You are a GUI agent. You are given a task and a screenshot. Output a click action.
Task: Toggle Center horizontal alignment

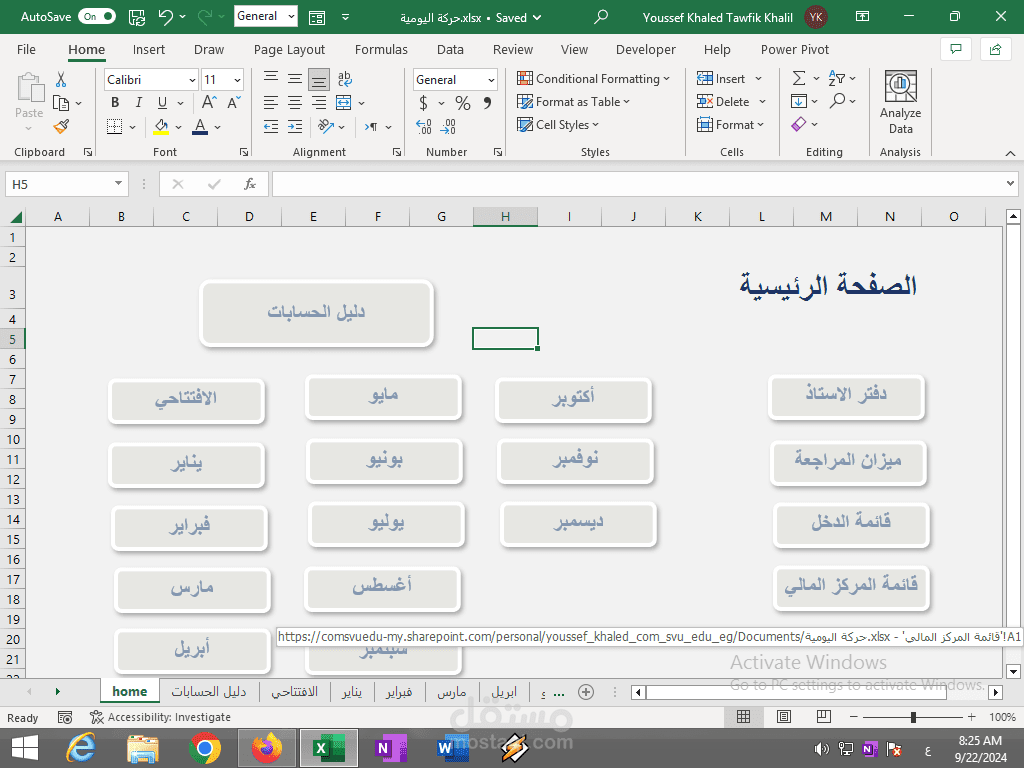[295, 103]
